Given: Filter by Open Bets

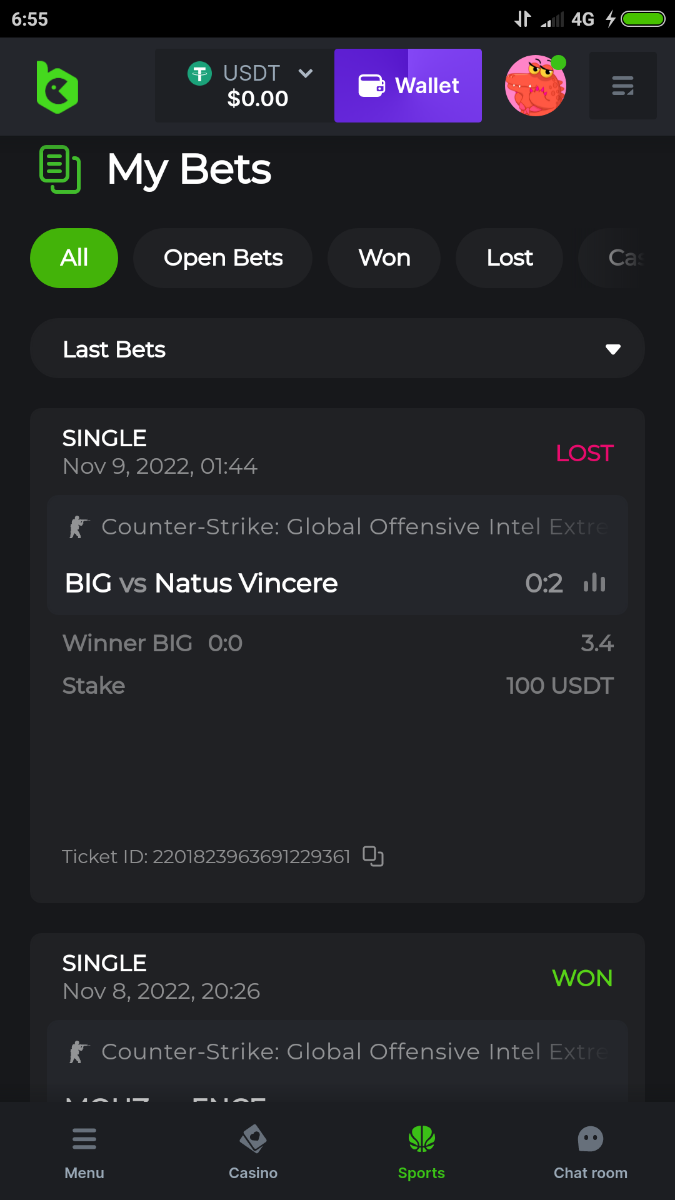Looking at the screenshot, I should point(223,258).
